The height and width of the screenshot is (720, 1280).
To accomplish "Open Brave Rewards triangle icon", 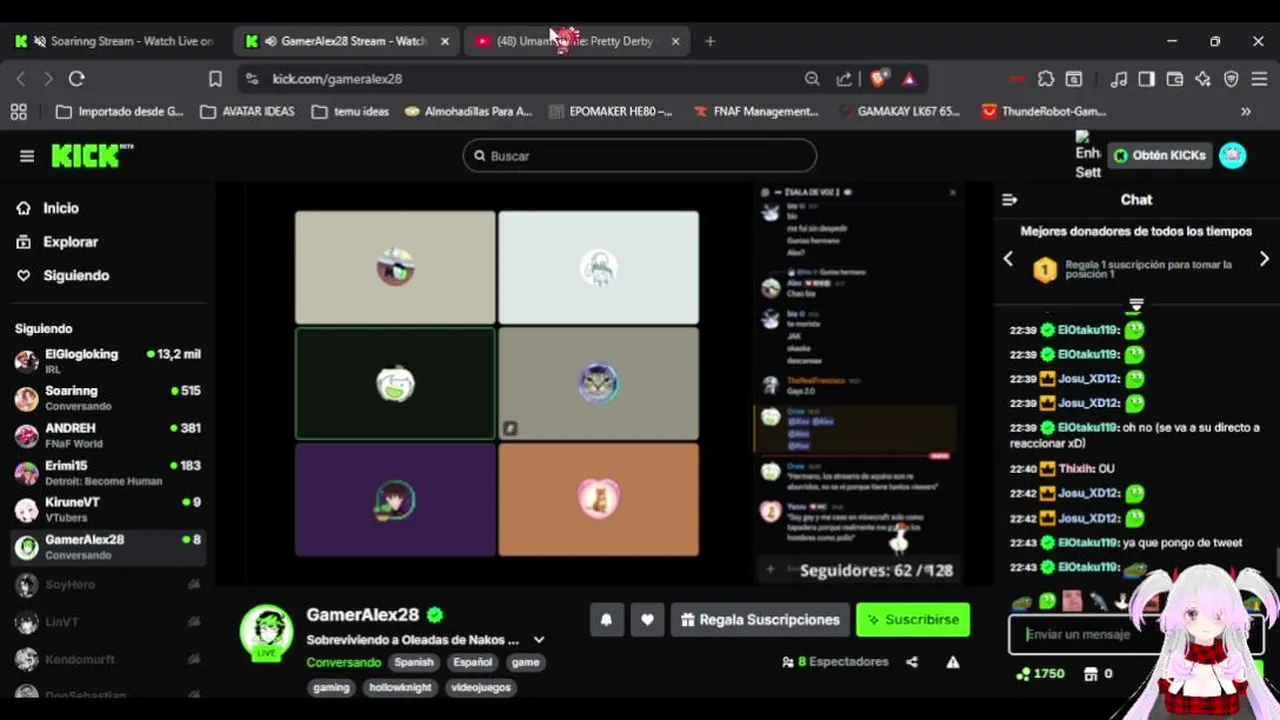I will pos(910,79).
